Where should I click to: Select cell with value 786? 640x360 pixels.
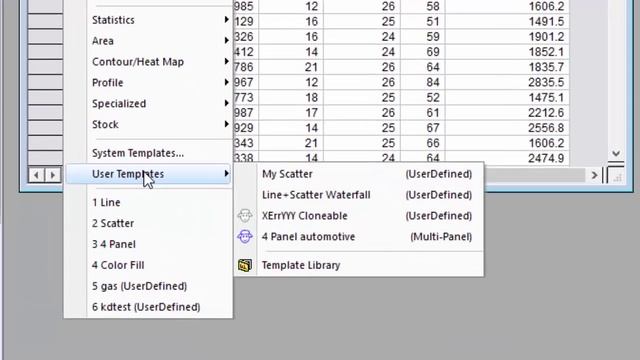tap(246, 67)
